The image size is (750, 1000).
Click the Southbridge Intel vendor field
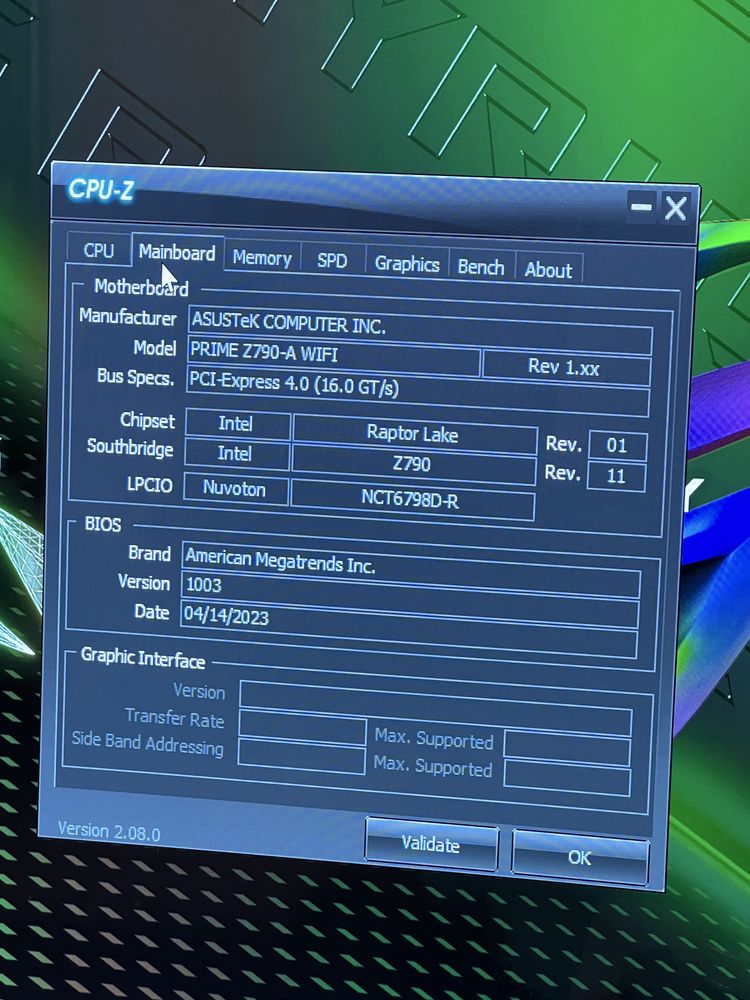click(236, 453)
